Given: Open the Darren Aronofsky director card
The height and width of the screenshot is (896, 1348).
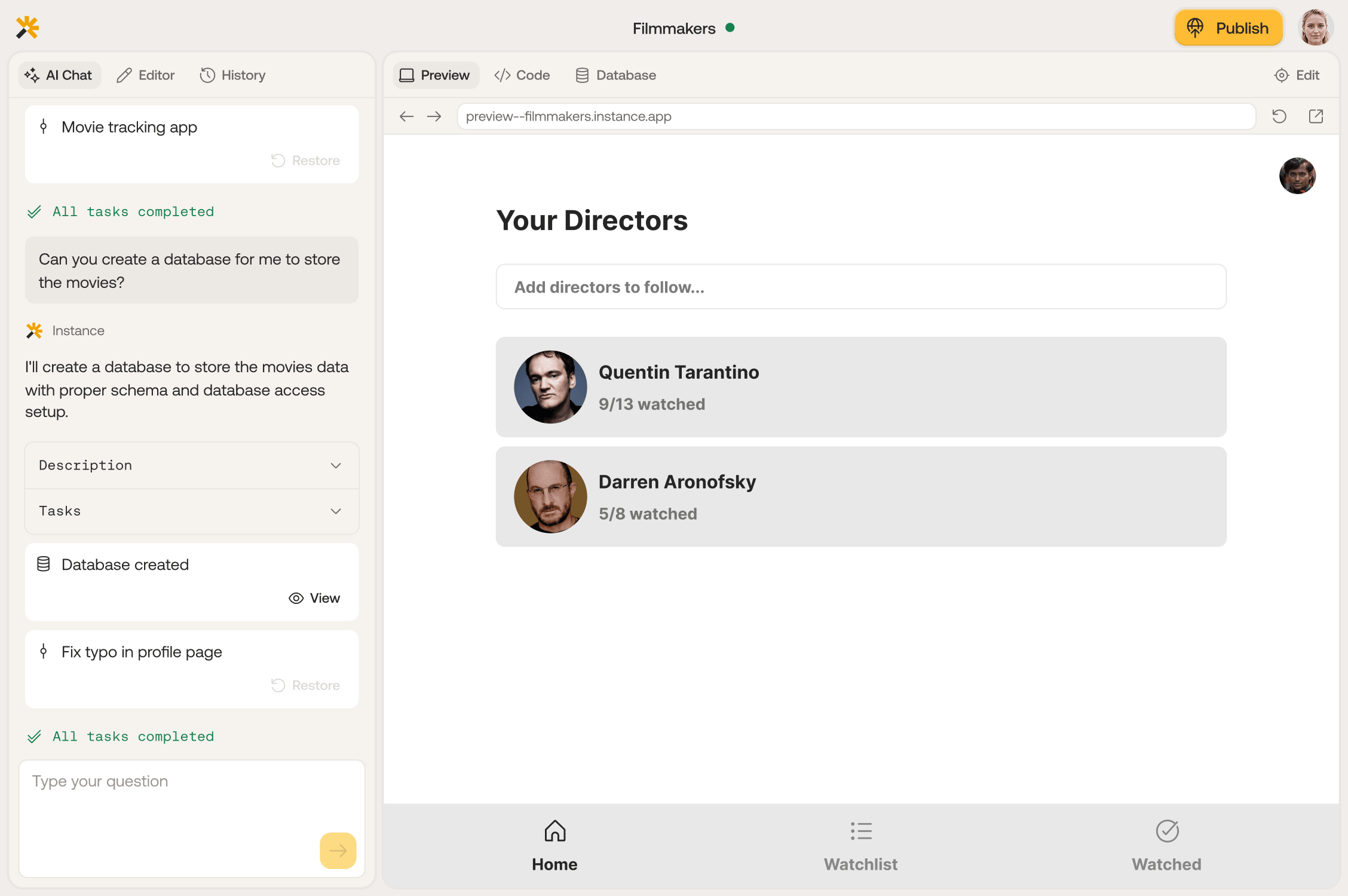Looking at the screenshot, I should tap(861, 496).
